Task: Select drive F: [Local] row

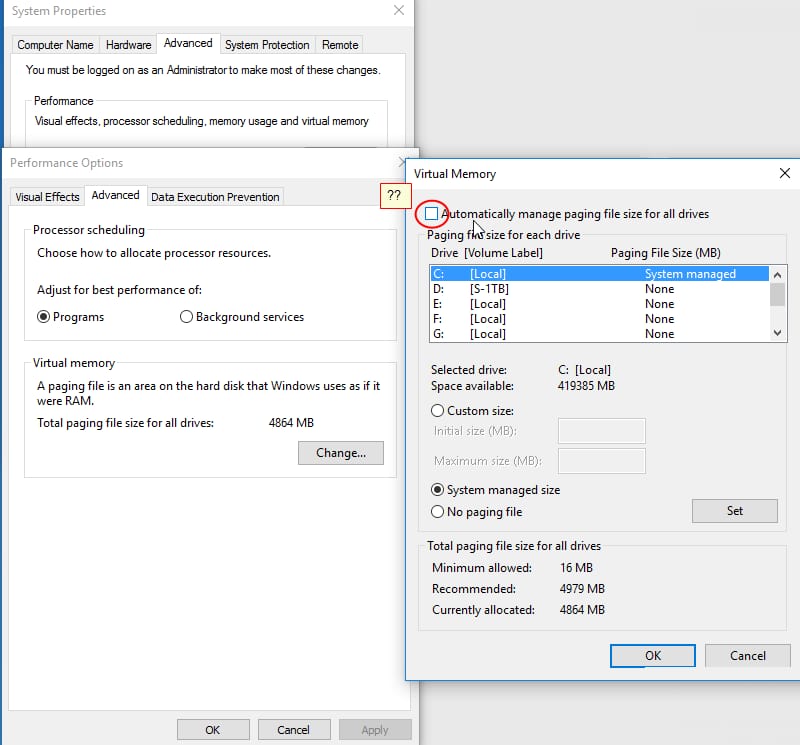Action: [x=599, y=319]
